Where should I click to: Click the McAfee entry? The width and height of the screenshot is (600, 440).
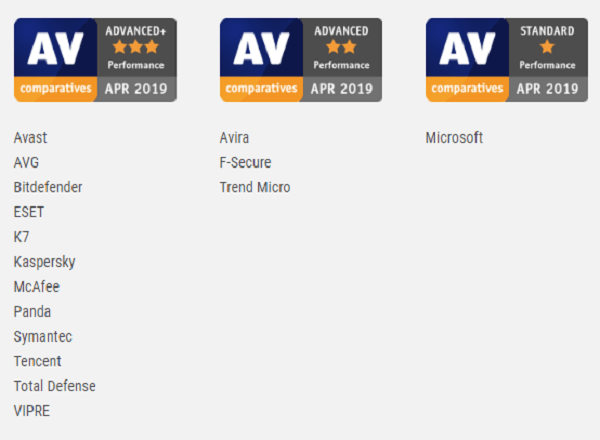pyautogui.click(x=37, y=287)
